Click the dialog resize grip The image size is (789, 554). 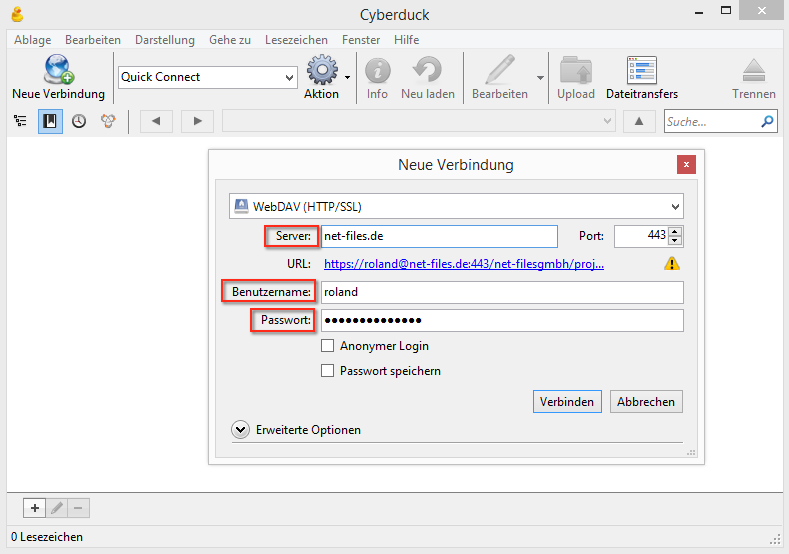pyautogui.click(x=691, y=453)
